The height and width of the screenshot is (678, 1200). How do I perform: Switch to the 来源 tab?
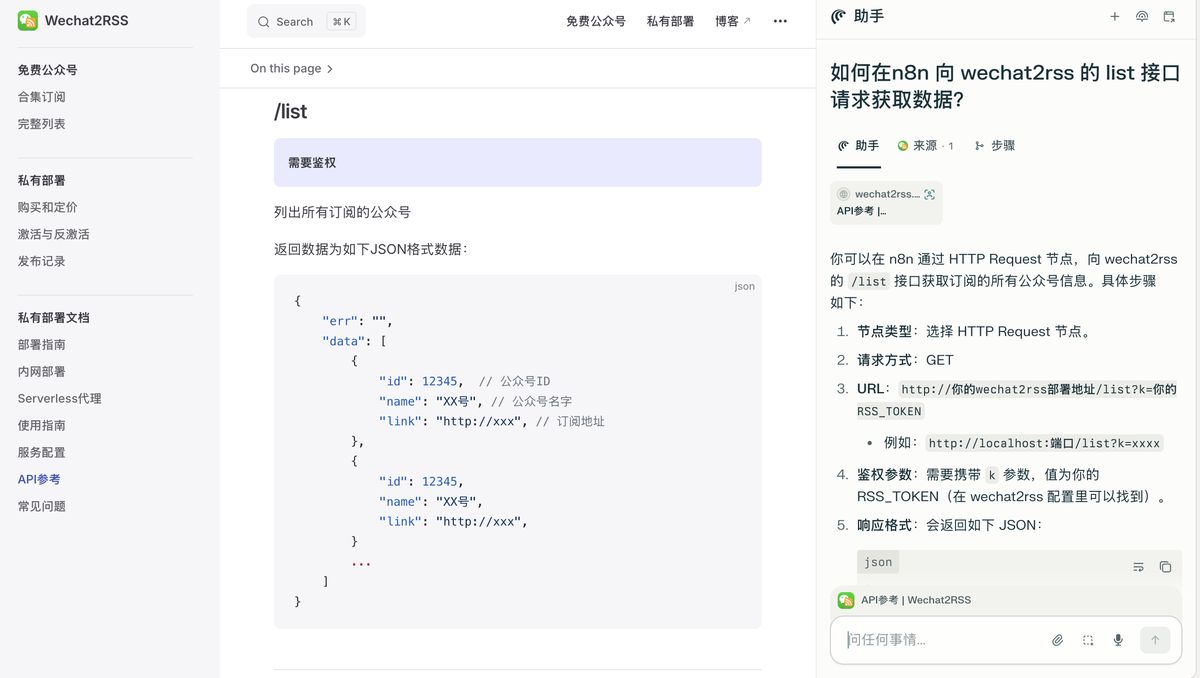[925, 145]
